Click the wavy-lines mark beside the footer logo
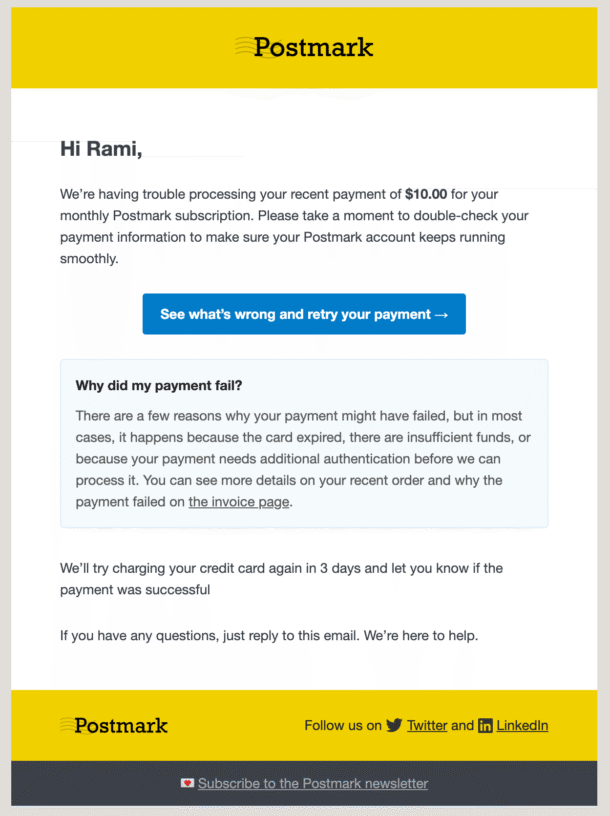This screenshot has width=610, height=816. (x=68, y=725)
